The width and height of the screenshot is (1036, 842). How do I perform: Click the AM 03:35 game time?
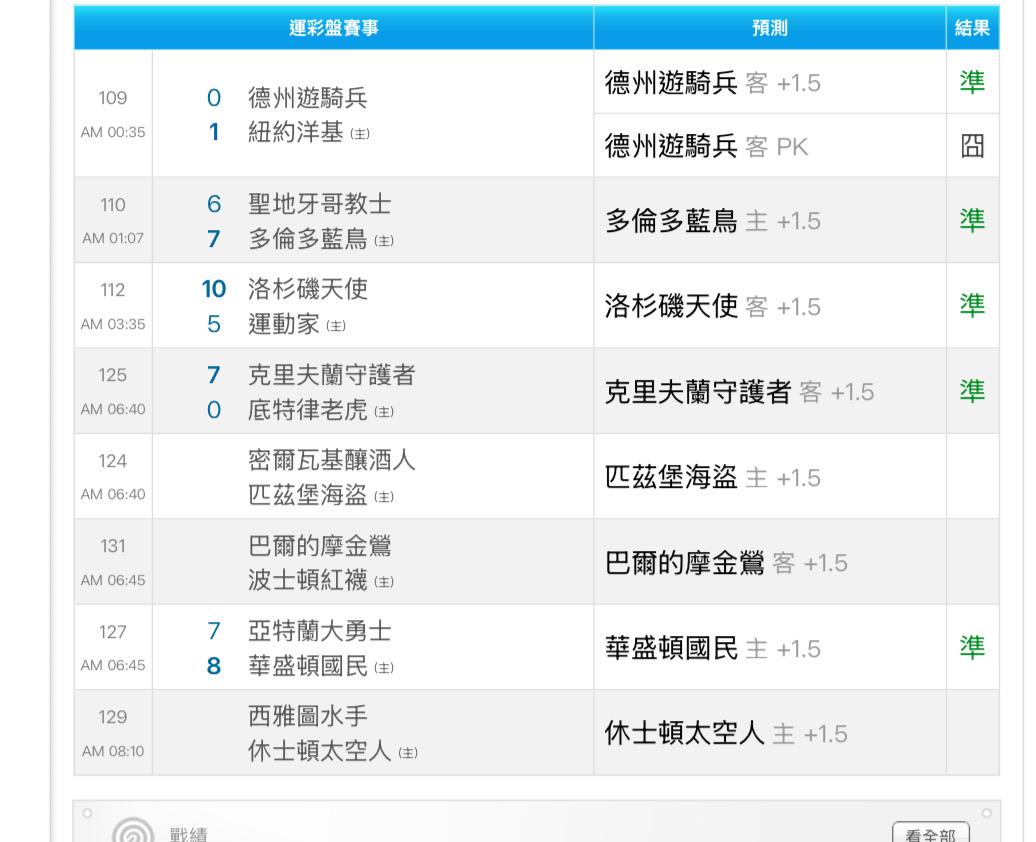point(113,324)
